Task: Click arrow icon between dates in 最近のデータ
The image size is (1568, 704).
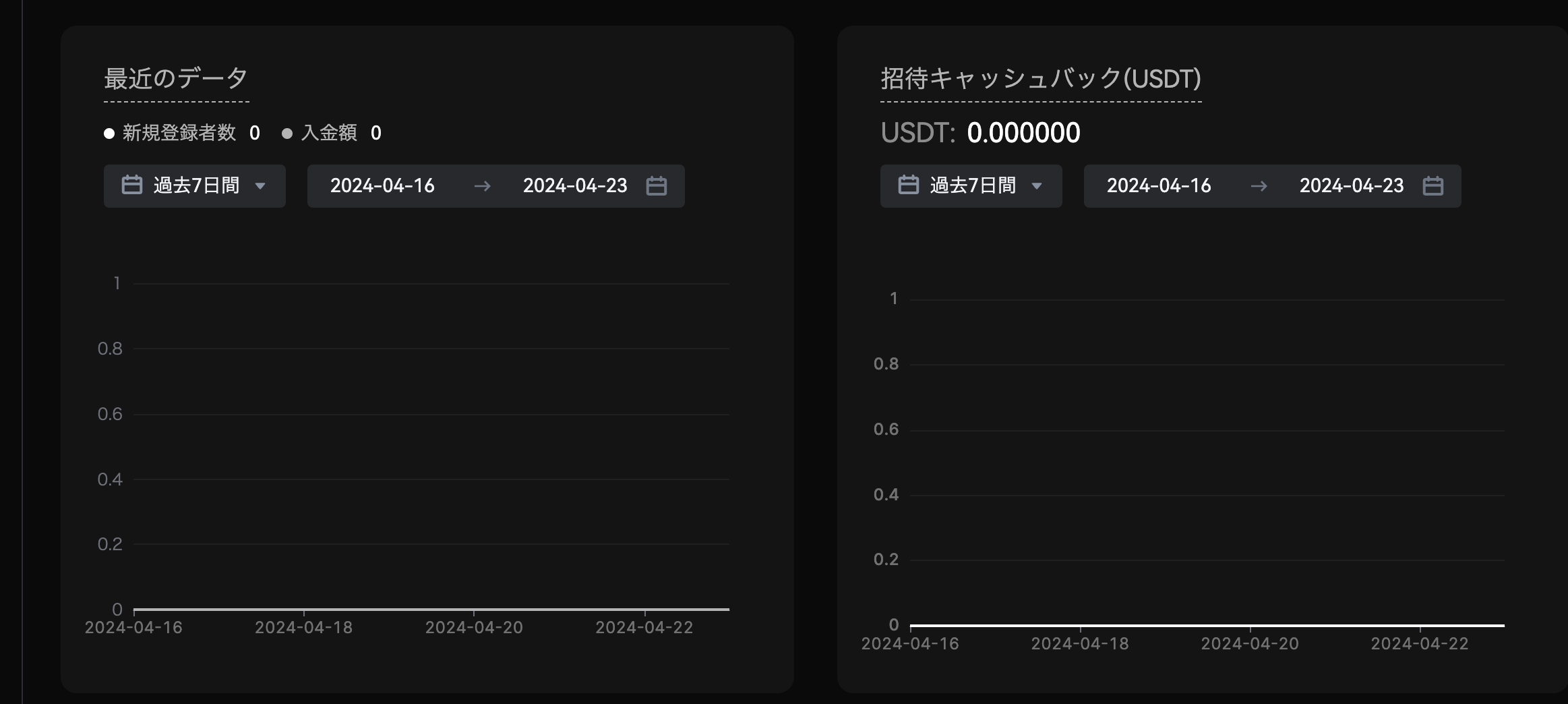Action: (x=482, y=186)
